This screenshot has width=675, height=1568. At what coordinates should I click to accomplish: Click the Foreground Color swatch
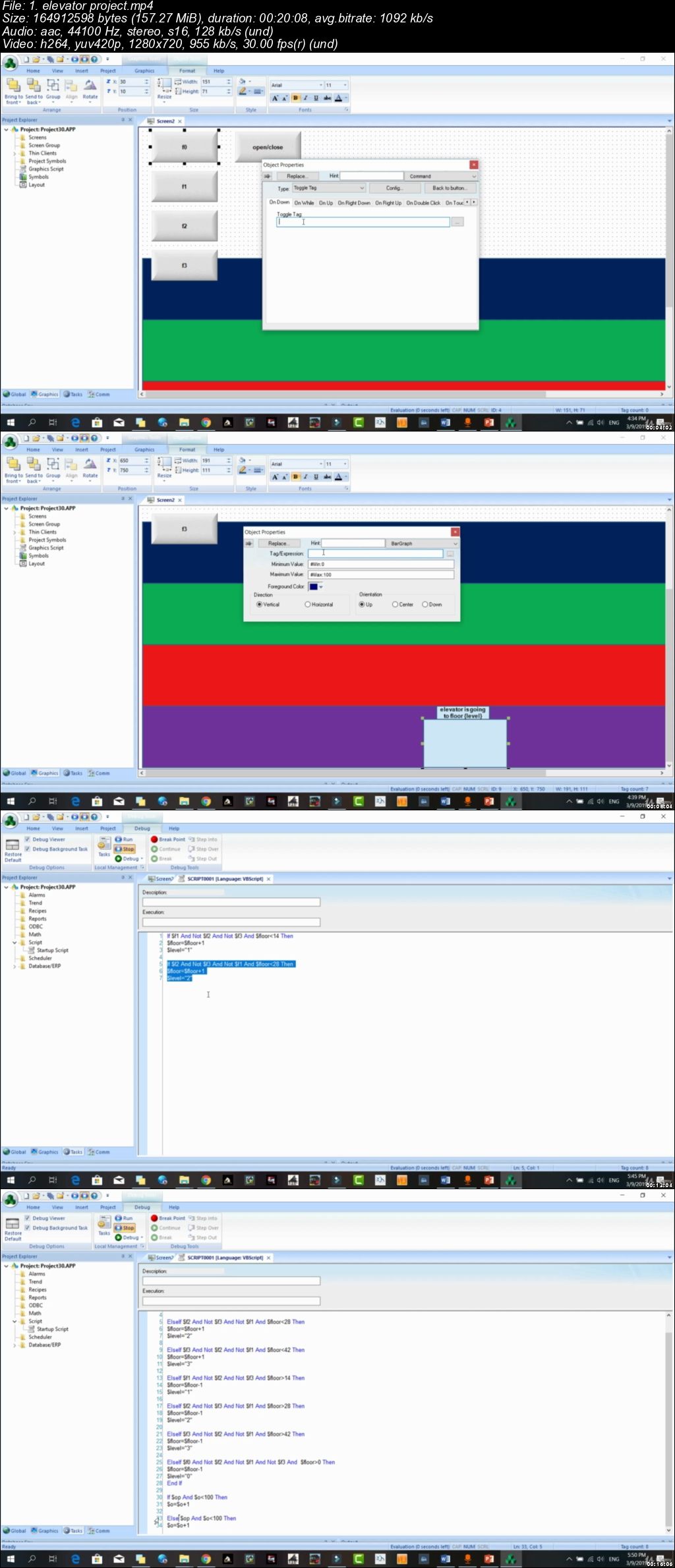point(313,586)
